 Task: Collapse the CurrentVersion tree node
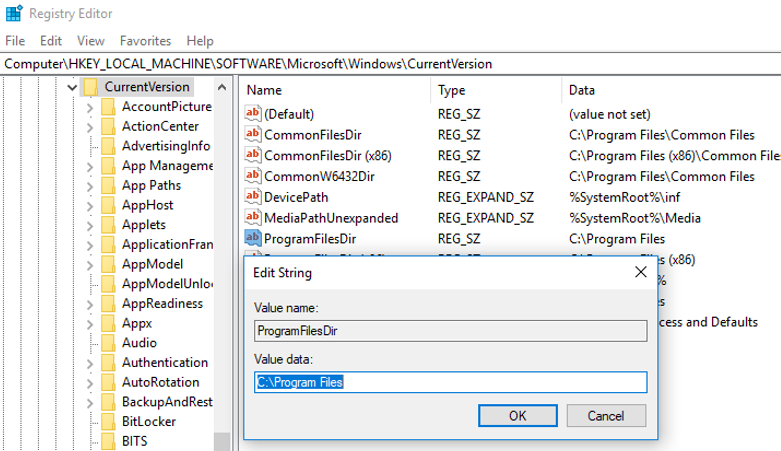[72, 88]
